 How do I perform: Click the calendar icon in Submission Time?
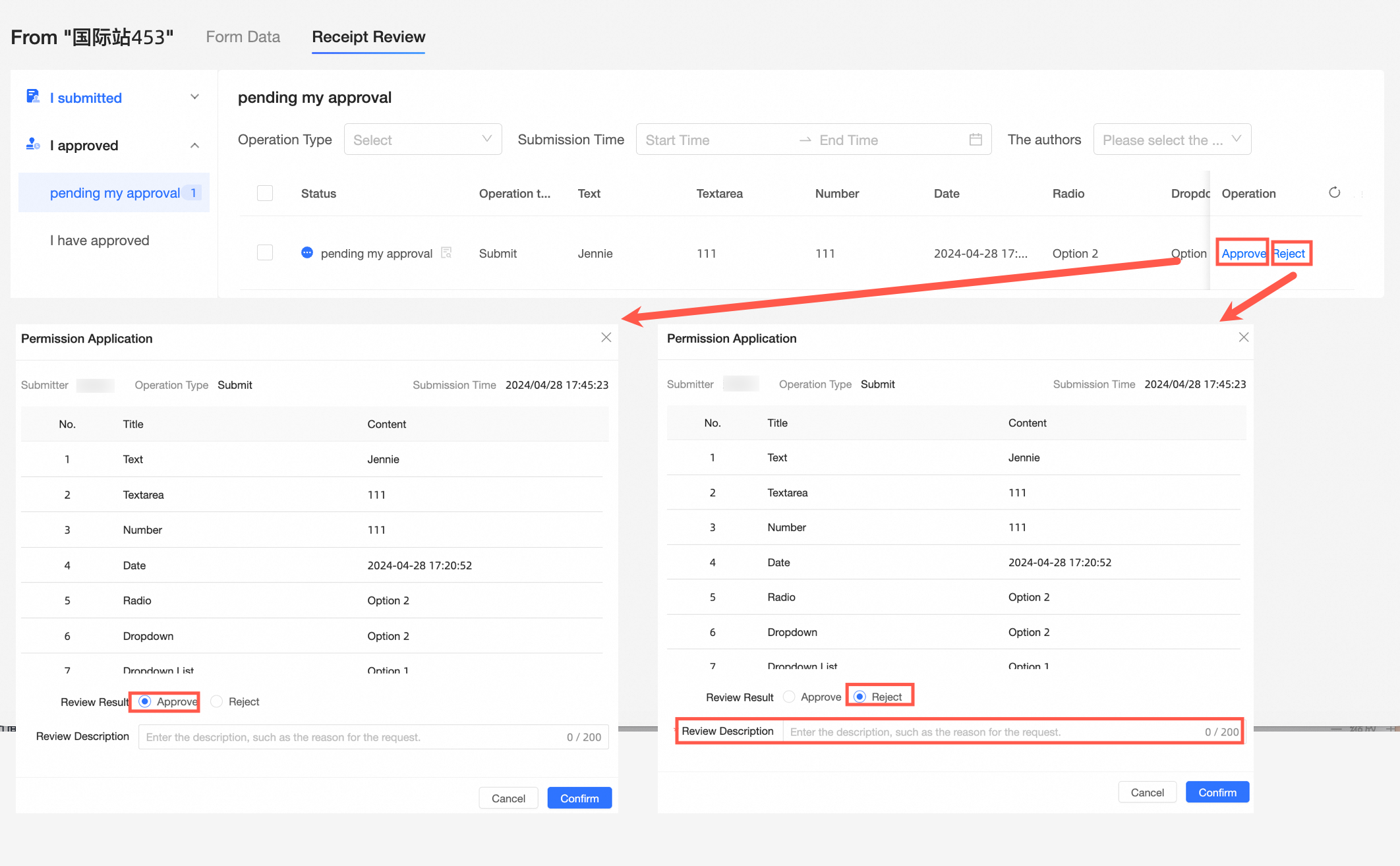pyautogui.click(x=976, y=139)
